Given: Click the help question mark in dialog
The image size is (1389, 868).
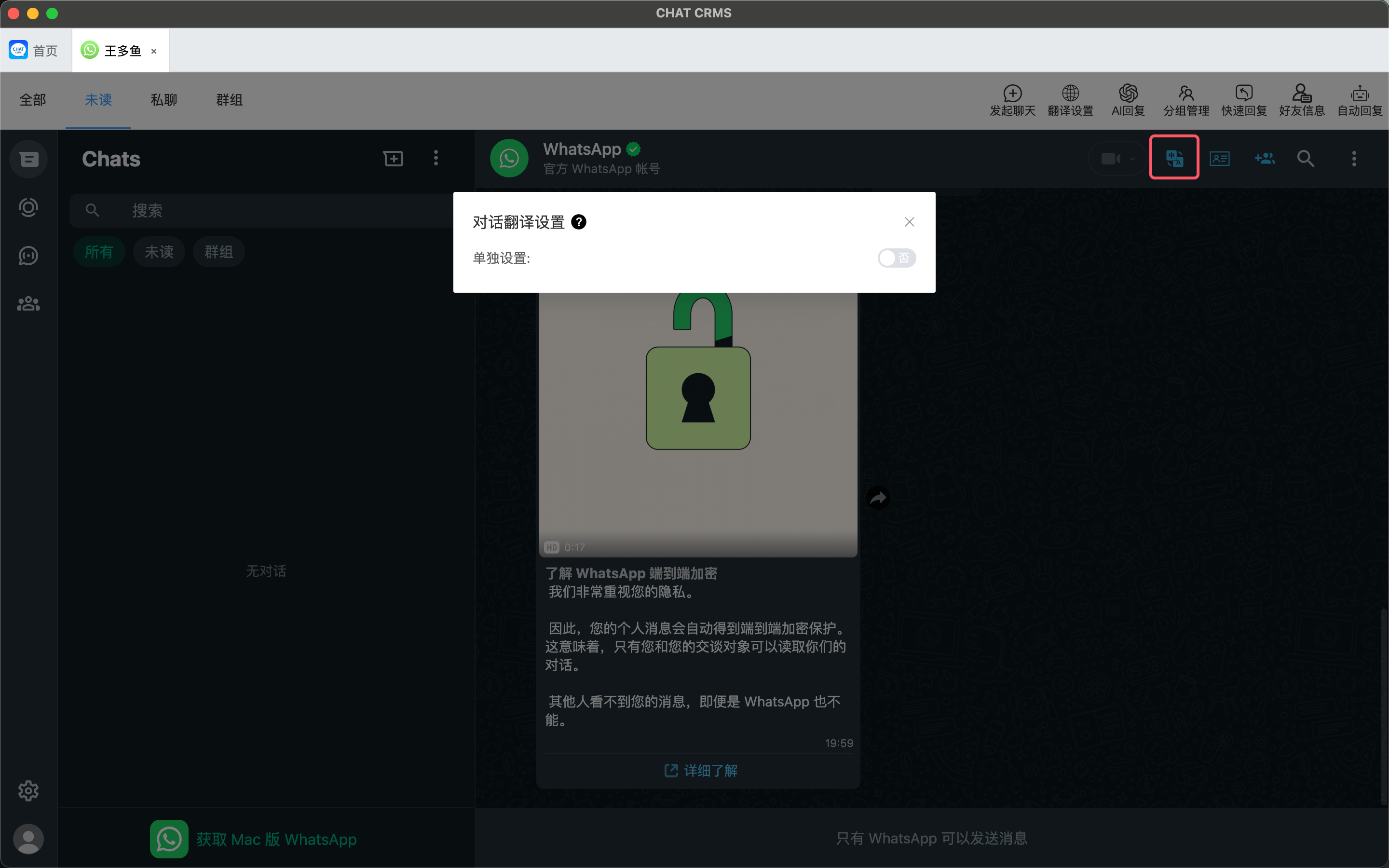Looking at the screenshot, I should pos(579,222).
